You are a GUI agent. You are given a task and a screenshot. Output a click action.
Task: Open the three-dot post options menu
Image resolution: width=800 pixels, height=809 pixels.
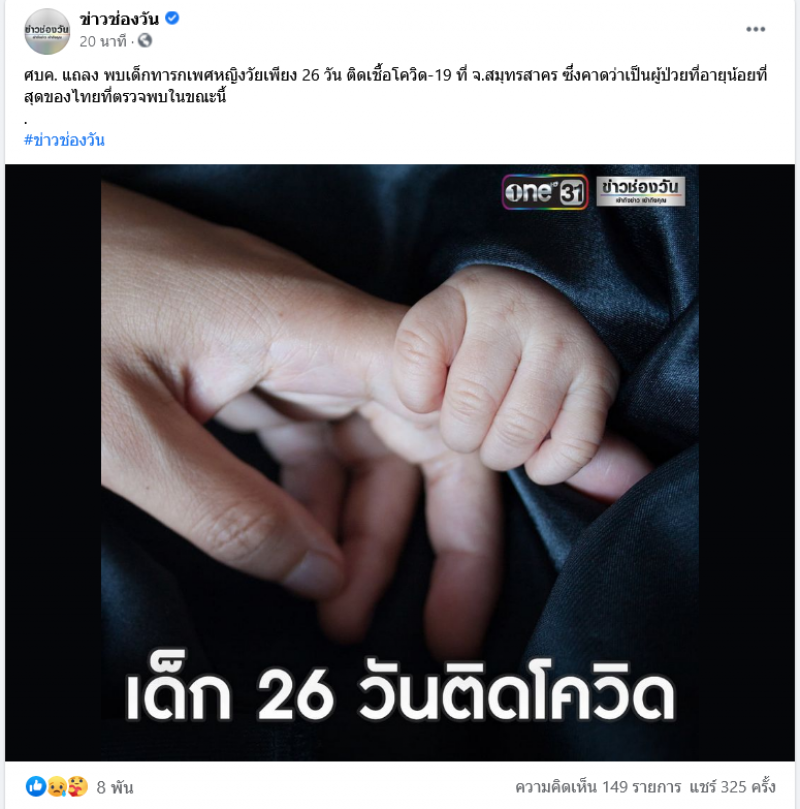click(755, 29)
